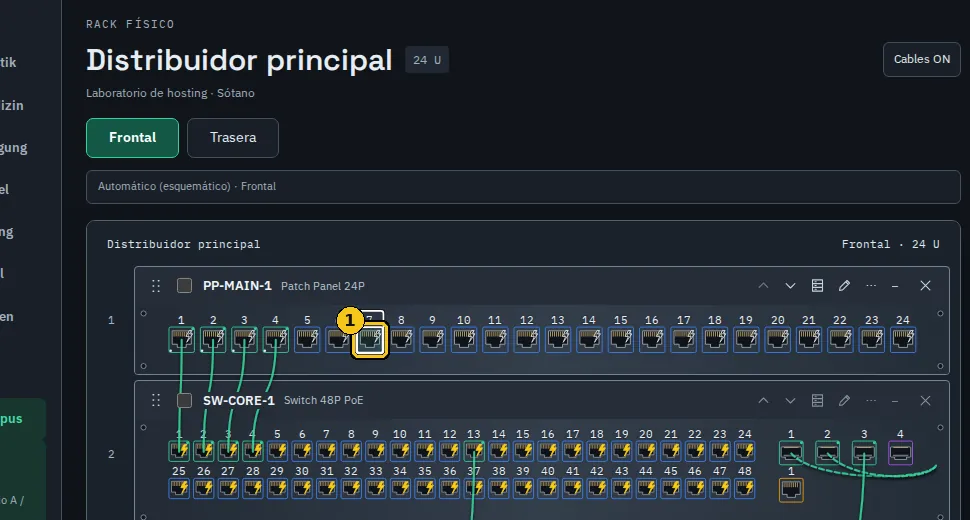The width and height of the screenshot is (970, 520).
Task: Select SW-CORE-1 PoE port 37
Action: [474, 488]
